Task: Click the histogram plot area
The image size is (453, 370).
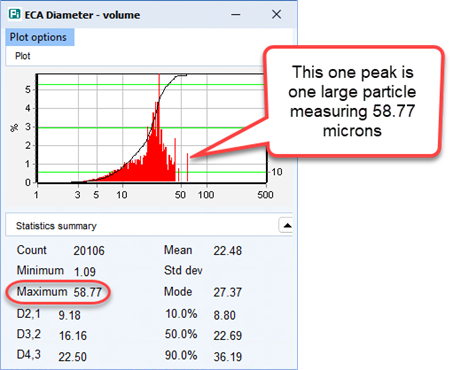Action: (152, 128)
